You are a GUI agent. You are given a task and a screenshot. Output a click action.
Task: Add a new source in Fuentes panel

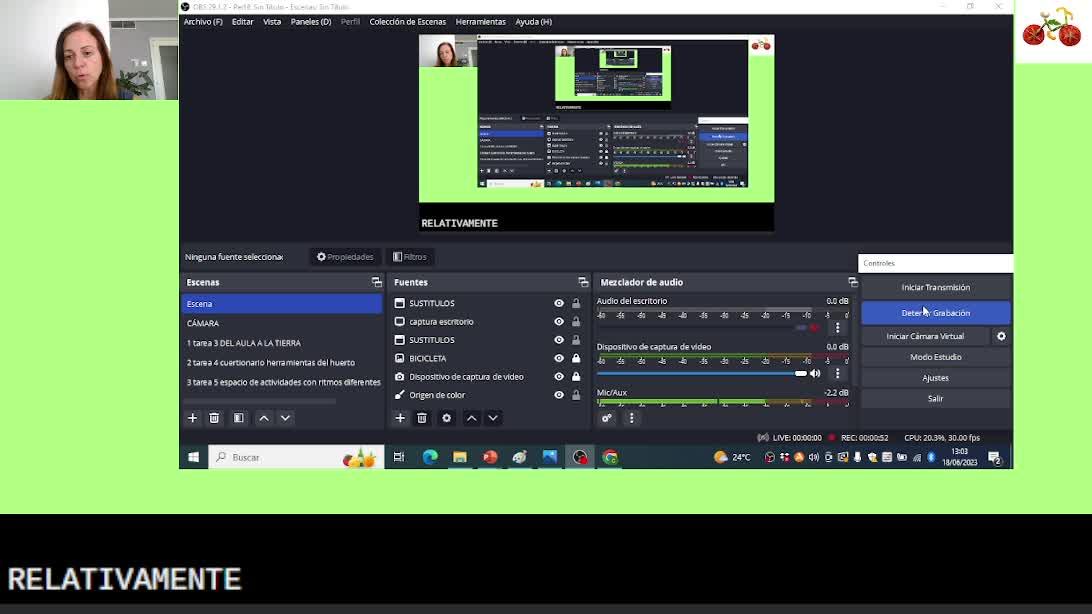[400, 418]
